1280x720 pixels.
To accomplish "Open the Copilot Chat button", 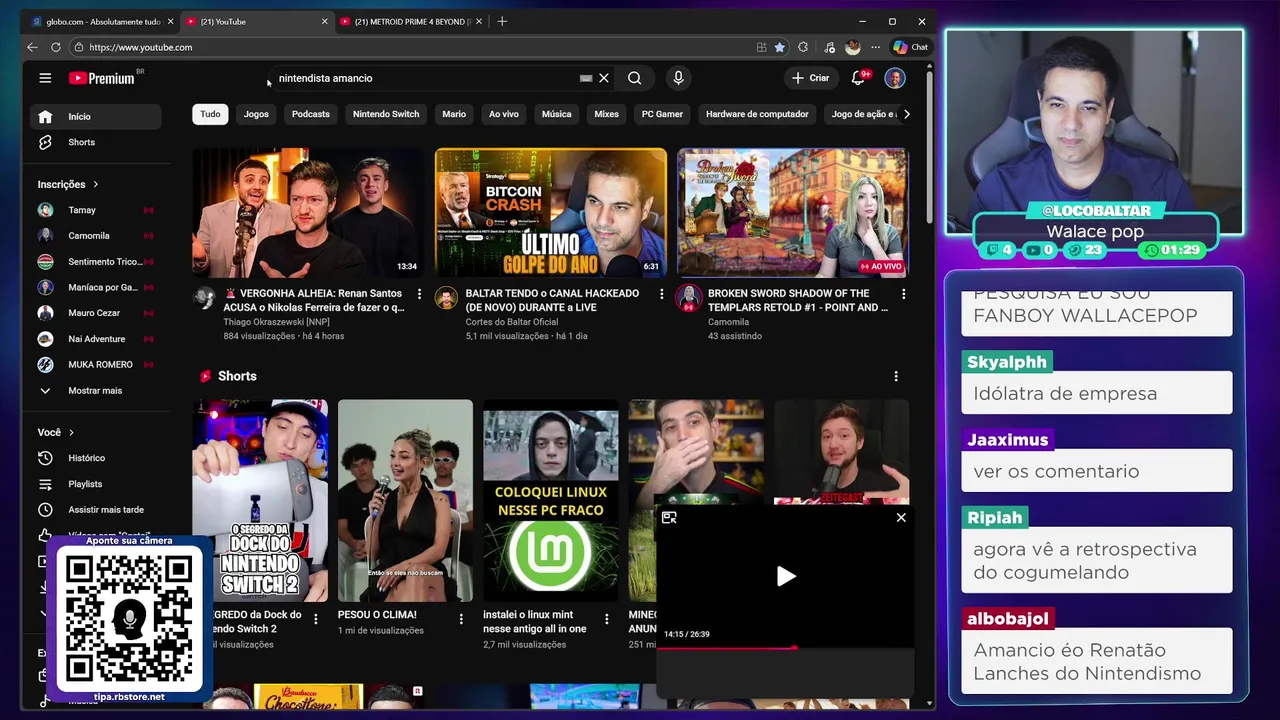I will pos(911,47).
